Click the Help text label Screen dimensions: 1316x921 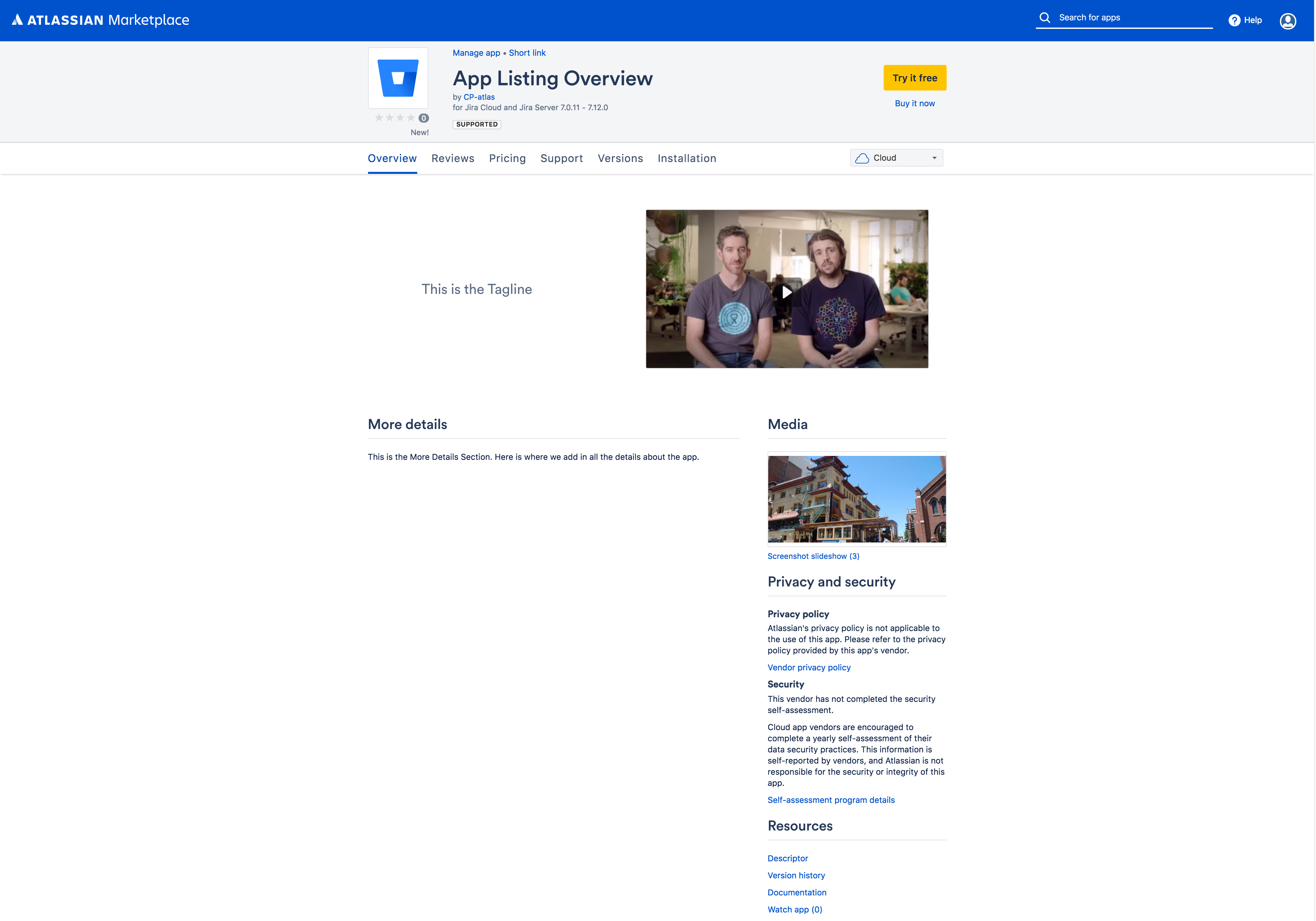1252,20
